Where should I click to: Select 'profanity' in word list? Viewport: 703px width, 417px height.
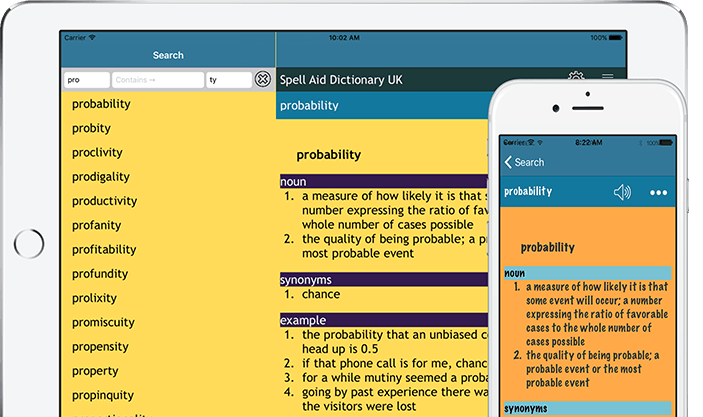pyautogui.click(x=96, y=225)
